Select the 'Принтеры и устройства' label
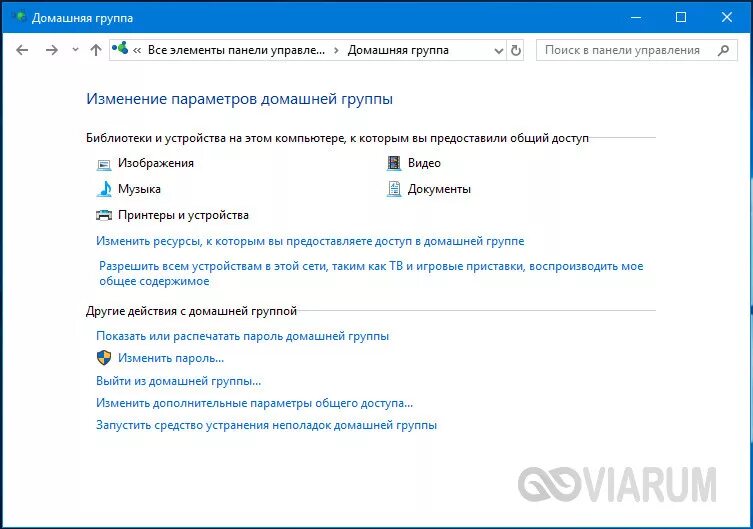The height and width of the screenshot is (529, 753). coord(183,215)
